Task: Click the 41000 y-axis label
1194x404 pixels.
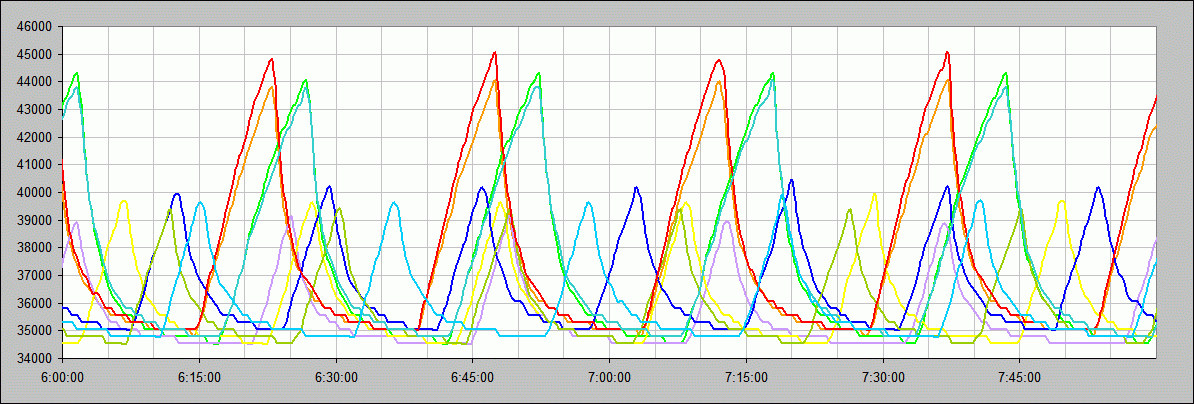Action: click(x=33, y=164)
